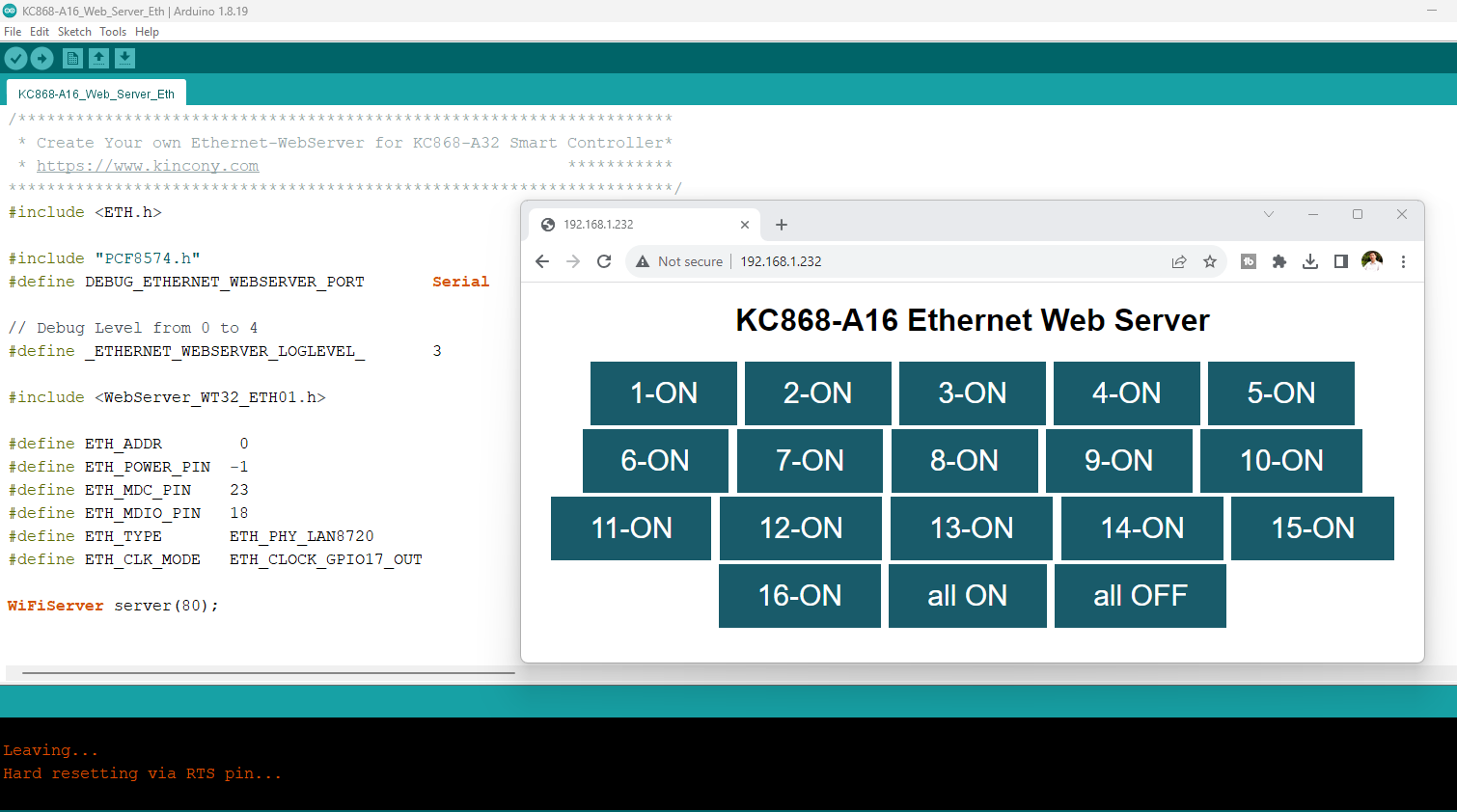Open the browser Downloads icon
The height and width of the screenshot is (812, 1457).
[x=1309, y=261]
